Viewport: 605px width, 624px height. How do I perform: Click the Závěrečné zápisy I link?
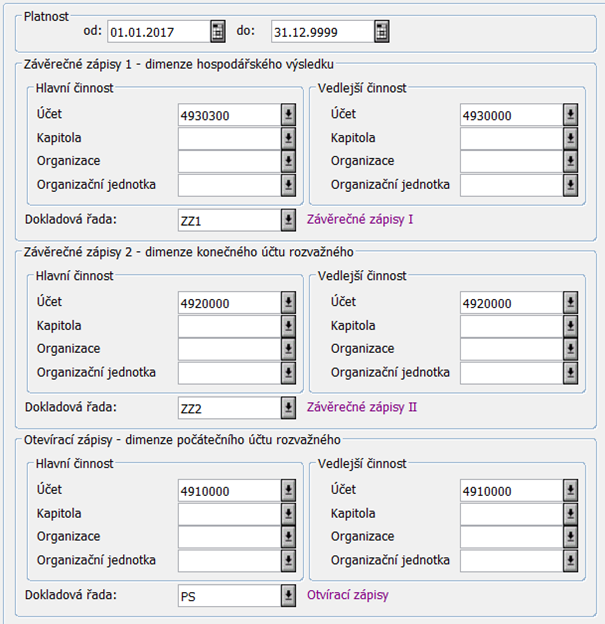click(360, 219)
